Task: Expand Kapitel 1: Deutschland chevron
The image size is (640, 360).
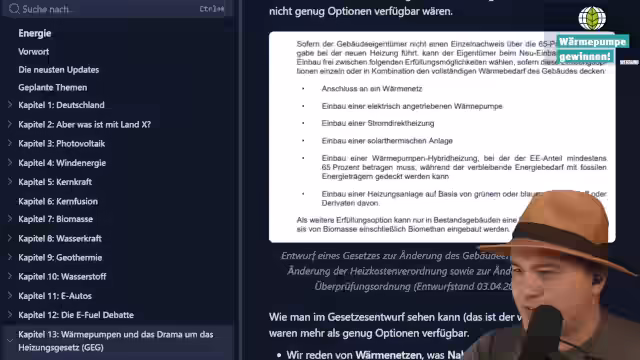Action: click(10, 105)
